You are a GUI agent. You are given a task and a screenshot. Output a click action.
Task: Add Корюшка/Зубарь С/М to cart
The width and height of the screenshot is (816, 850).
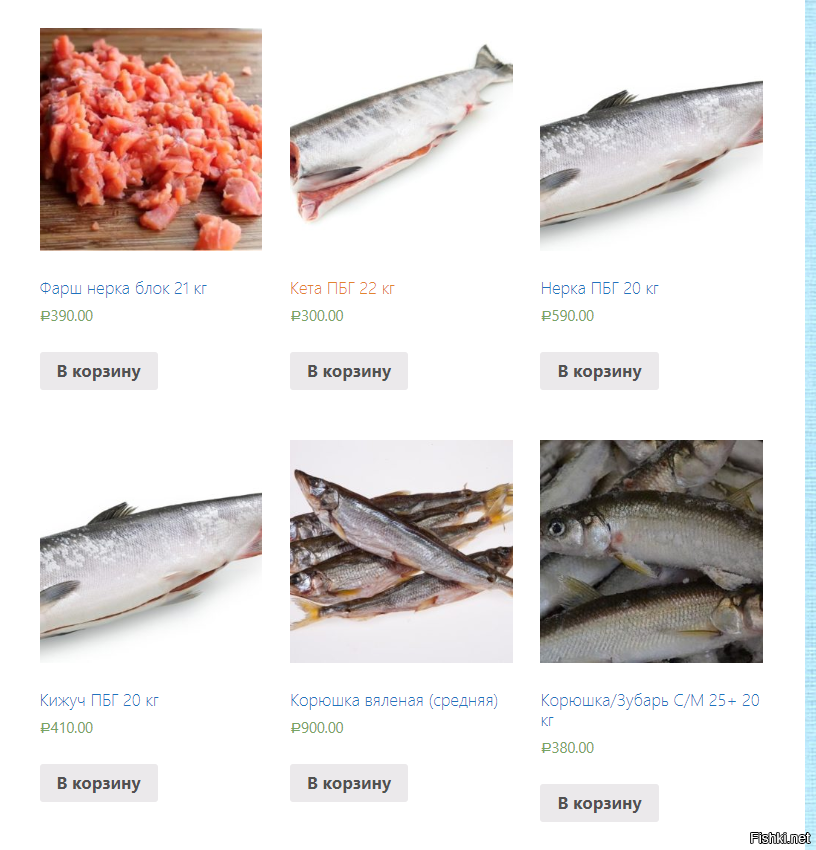click(x=599, y=803)
